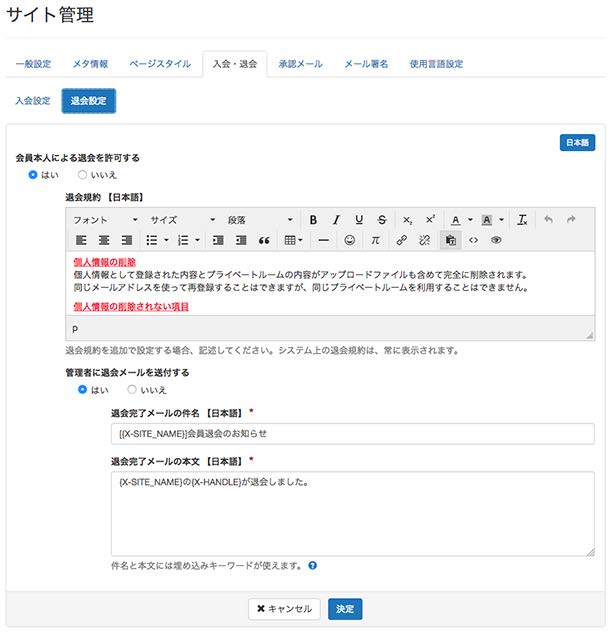Click the editor resize handle

tap(589, 335)
